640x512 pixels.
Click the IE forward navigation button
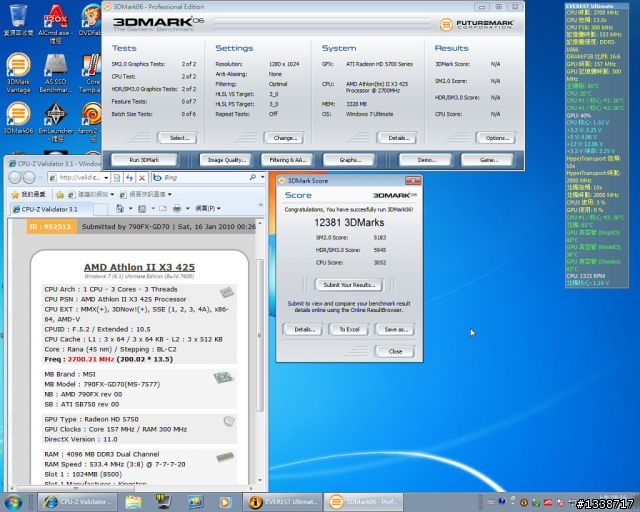coord(29,178)
